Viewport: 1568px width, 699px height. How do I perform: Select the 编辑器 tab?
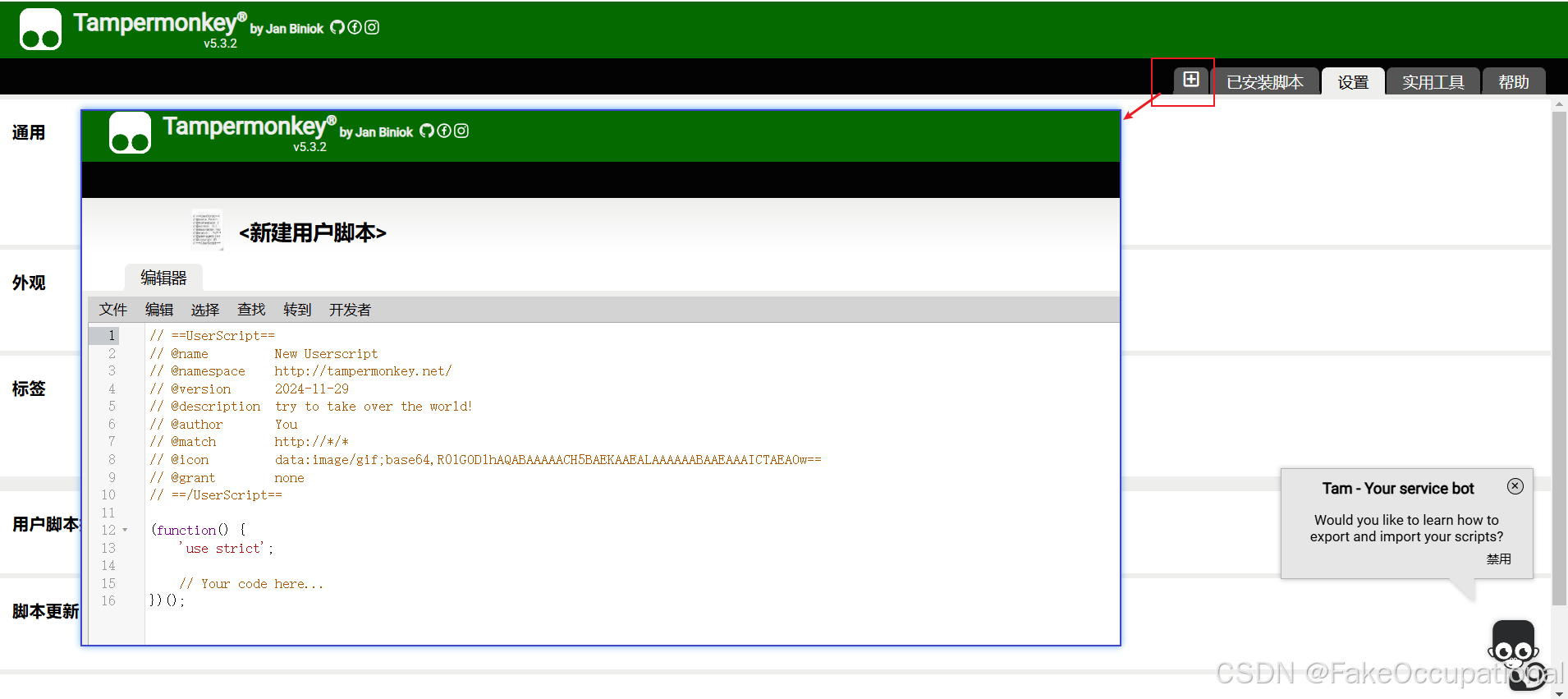click(163, 278)
